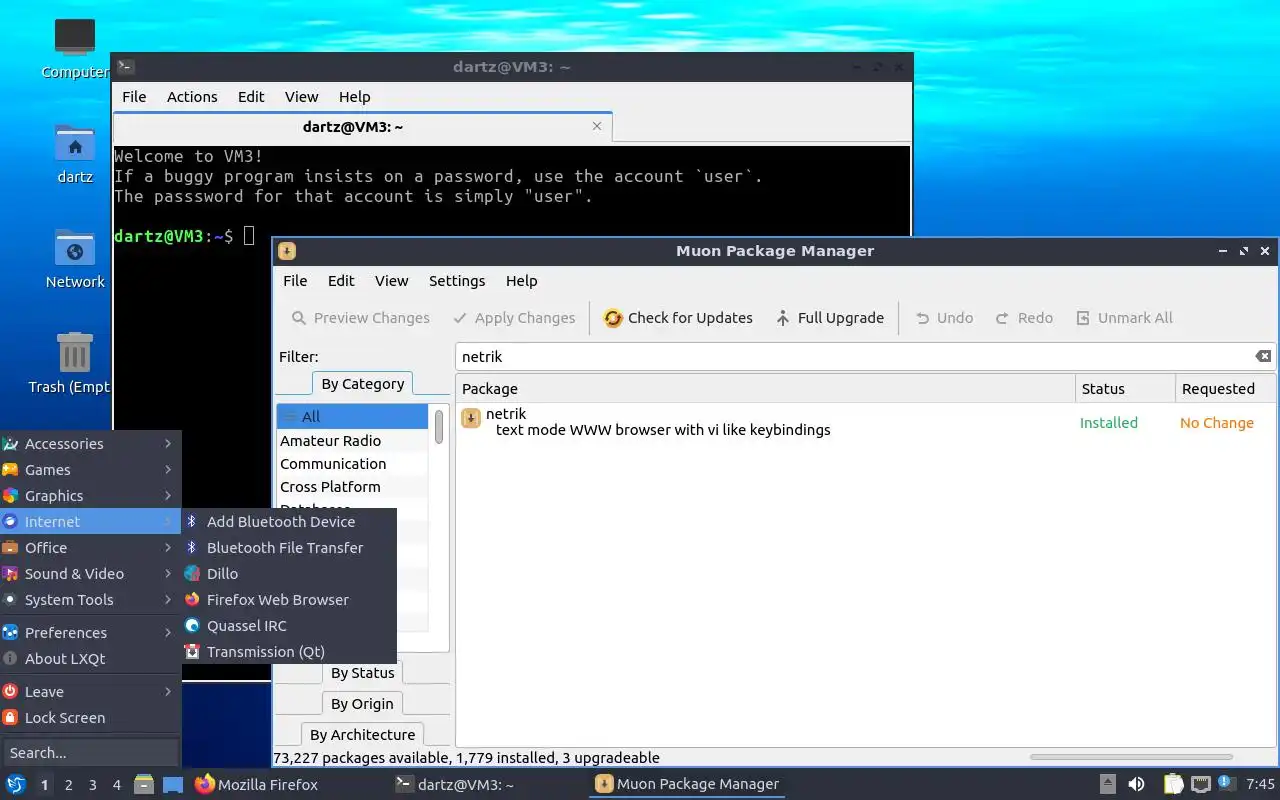Click the LXQt start menu button
Viewport: 1280px width, 800px height.
tap(16, 784)
